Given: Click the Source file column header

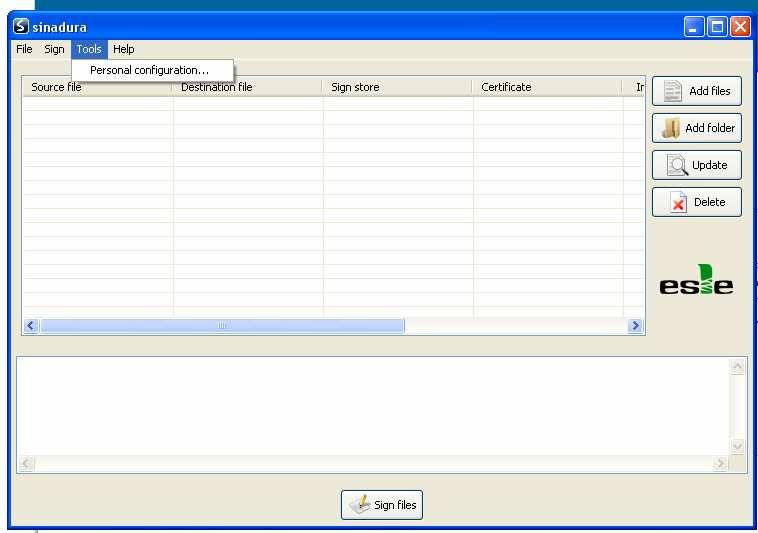Looking at the screenshot, I should pyautogui.click(x=97, y=87).
